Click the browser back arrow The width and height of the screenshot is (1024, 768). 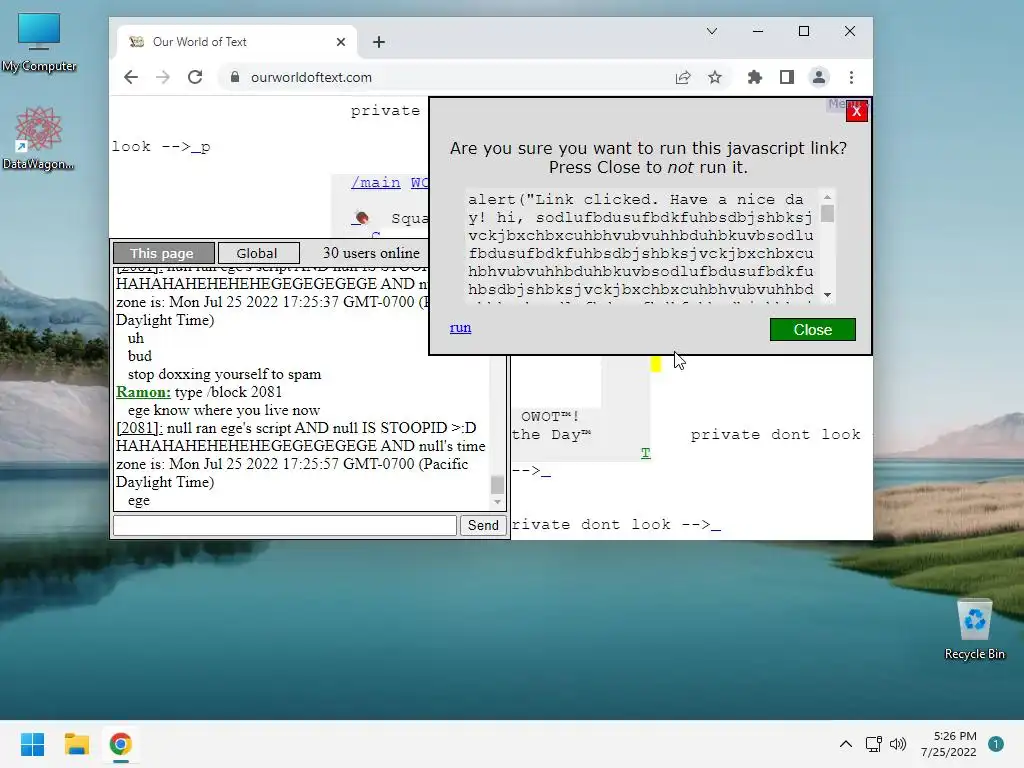tap(131, 77)
